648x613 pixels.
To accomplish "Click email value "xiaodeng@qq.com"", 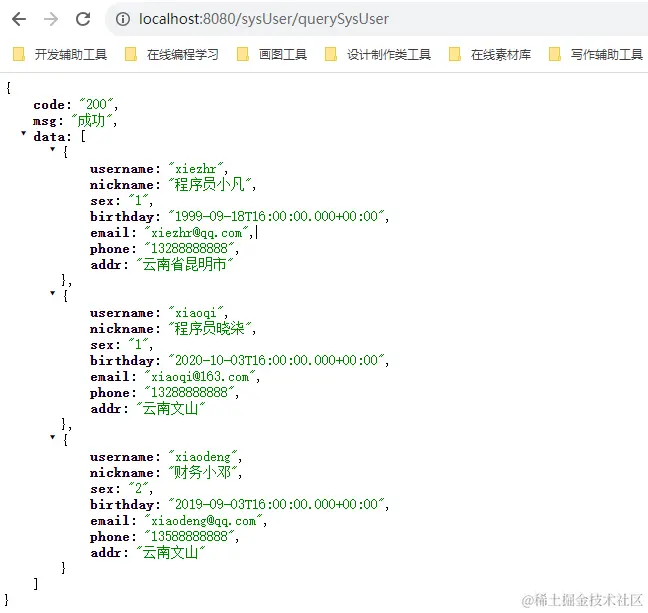I will pos(204,520).
